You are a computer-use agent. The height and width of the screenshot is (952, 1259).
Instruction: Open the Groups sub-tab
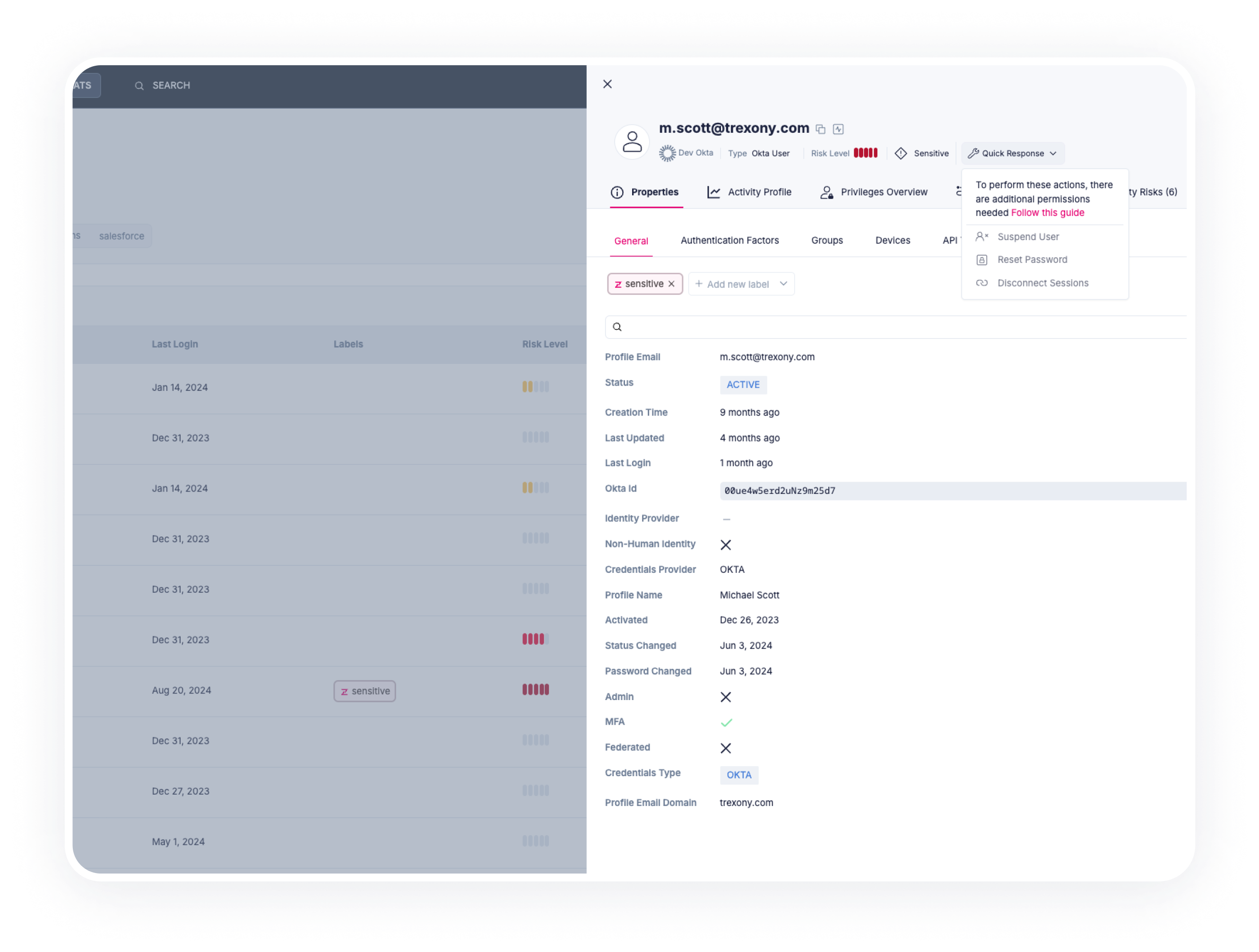pyautogui.click(x=826, y=241)
